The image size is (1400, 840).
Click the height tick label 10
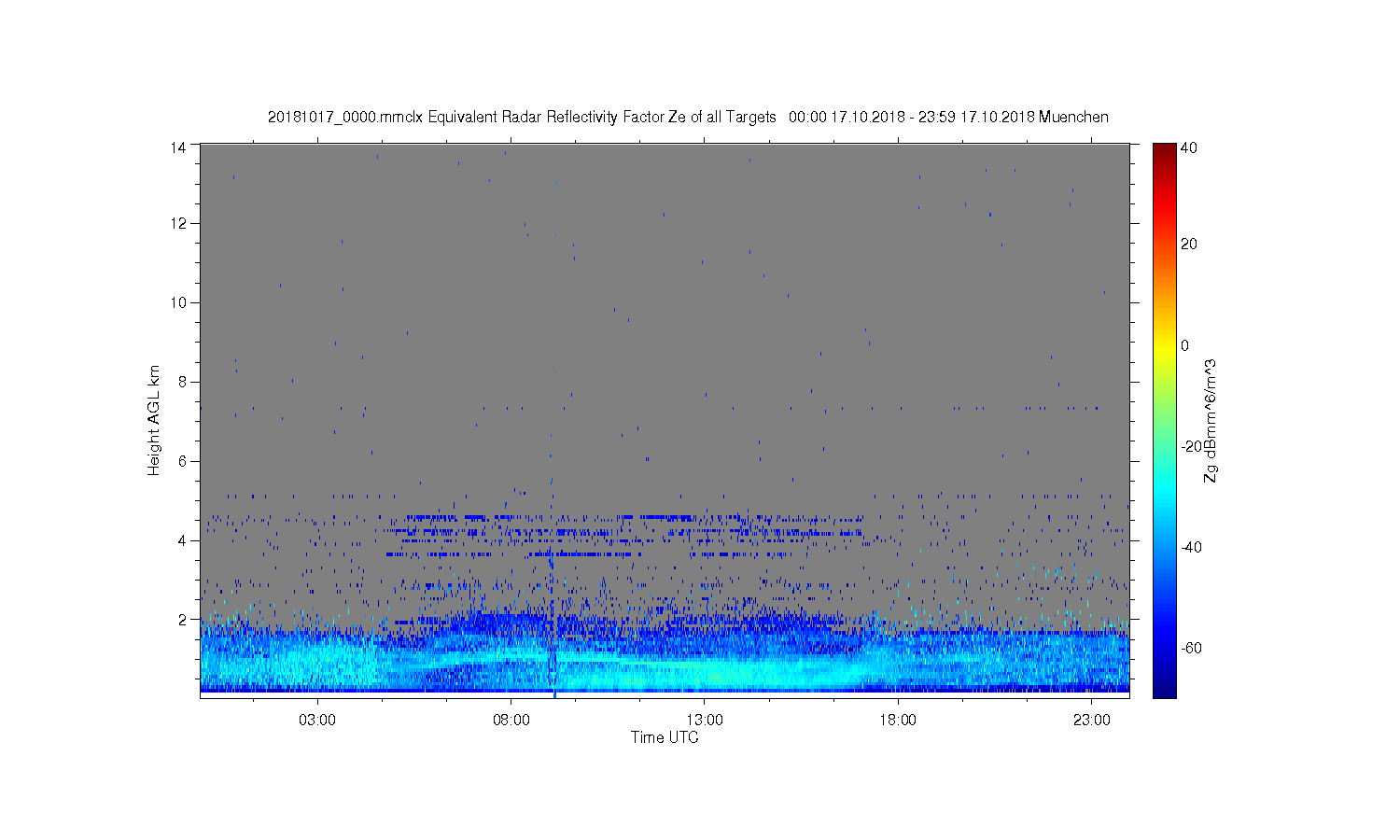179,302
